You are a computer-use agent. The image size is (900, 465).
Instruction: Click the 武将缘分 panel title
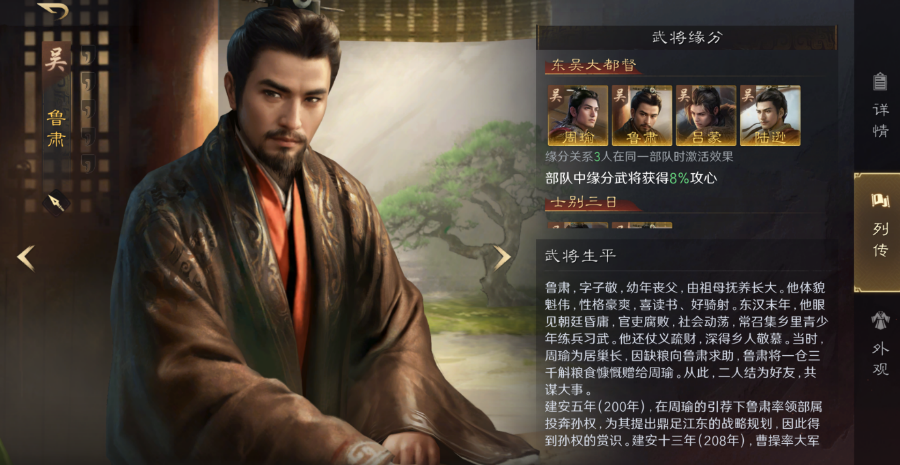point(687,38)
